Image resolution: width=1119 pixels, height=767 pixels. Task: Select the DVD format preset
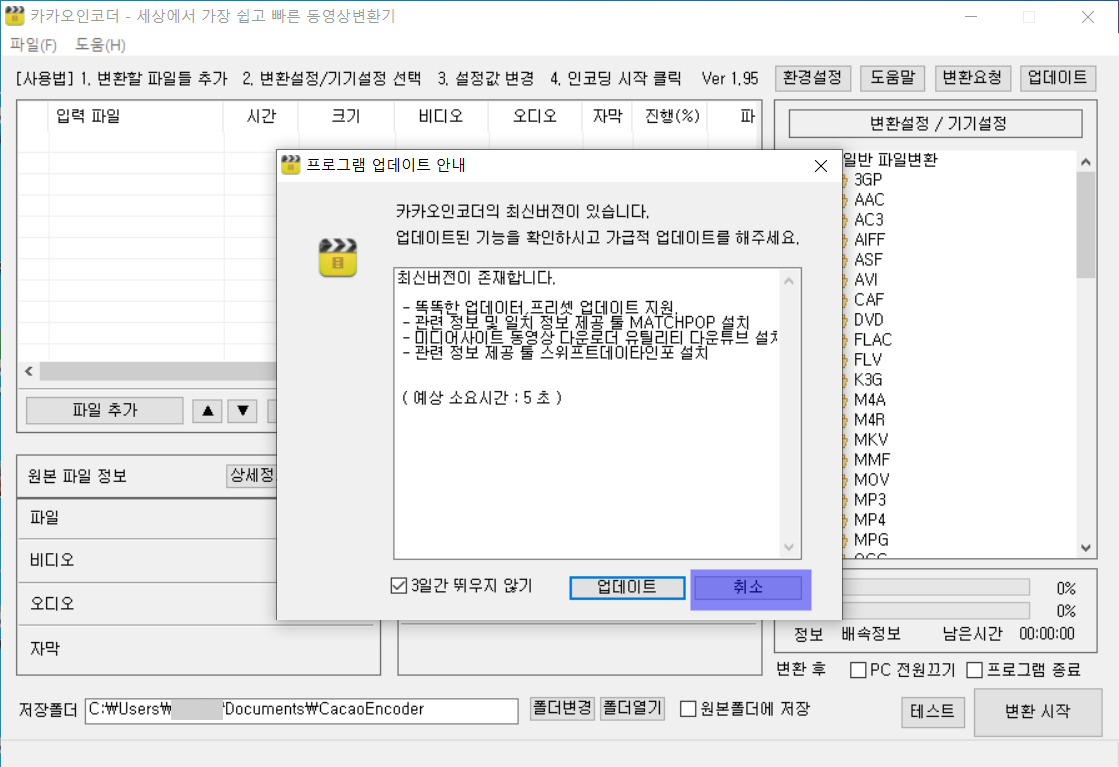(x=869, y=320)
